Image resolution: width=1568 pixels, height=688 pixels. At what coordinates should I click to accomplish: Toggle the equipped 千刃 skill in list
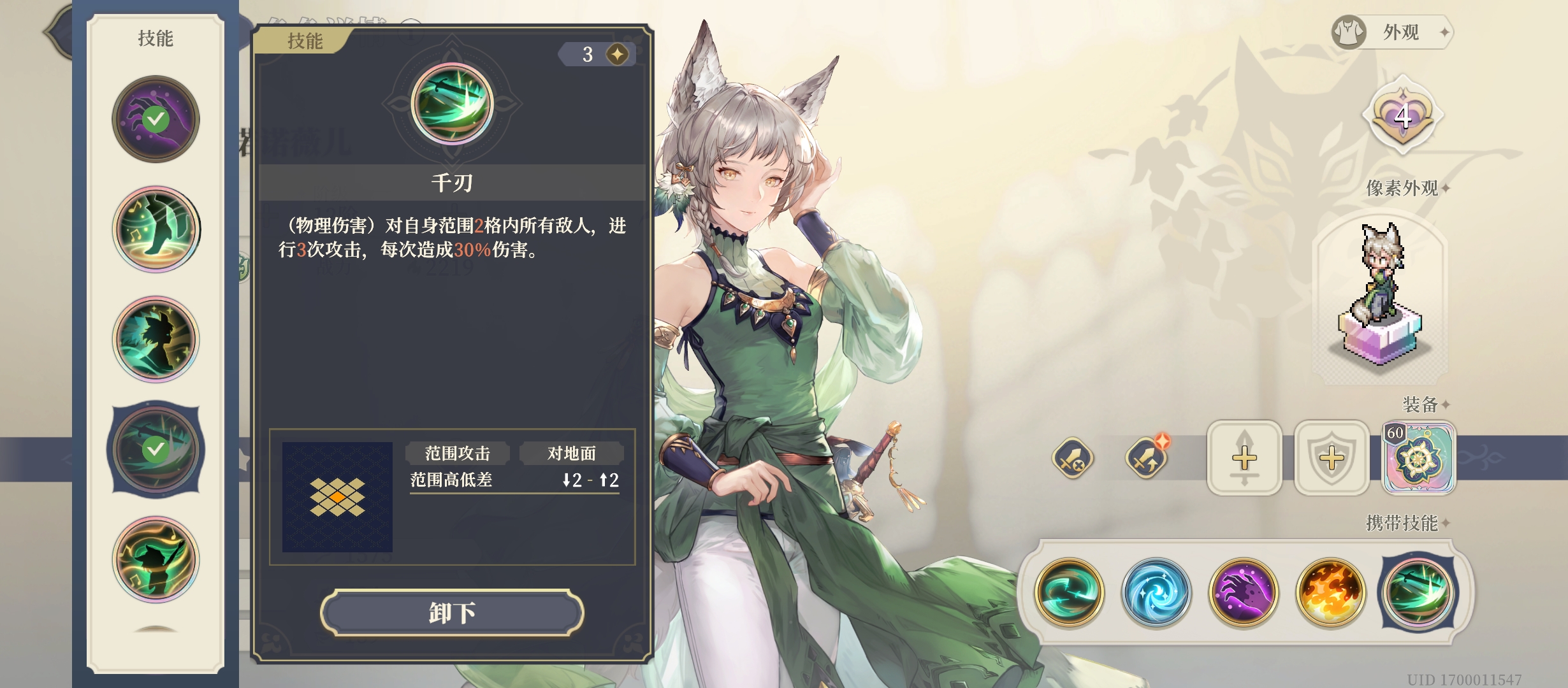point(156,449)
